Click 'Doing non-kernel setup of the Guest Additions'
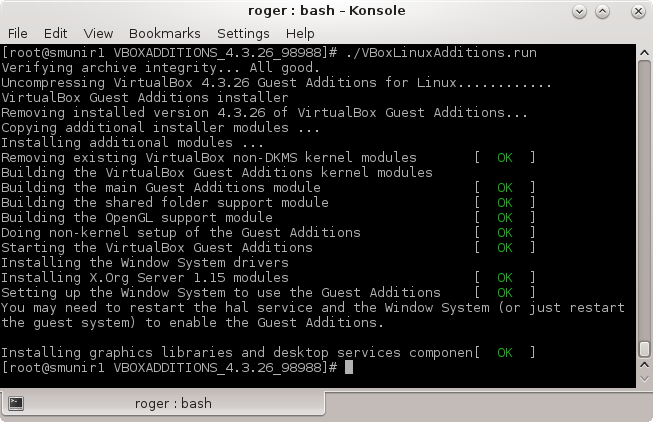This screenshot has height=422, width=653. (181, 232)
